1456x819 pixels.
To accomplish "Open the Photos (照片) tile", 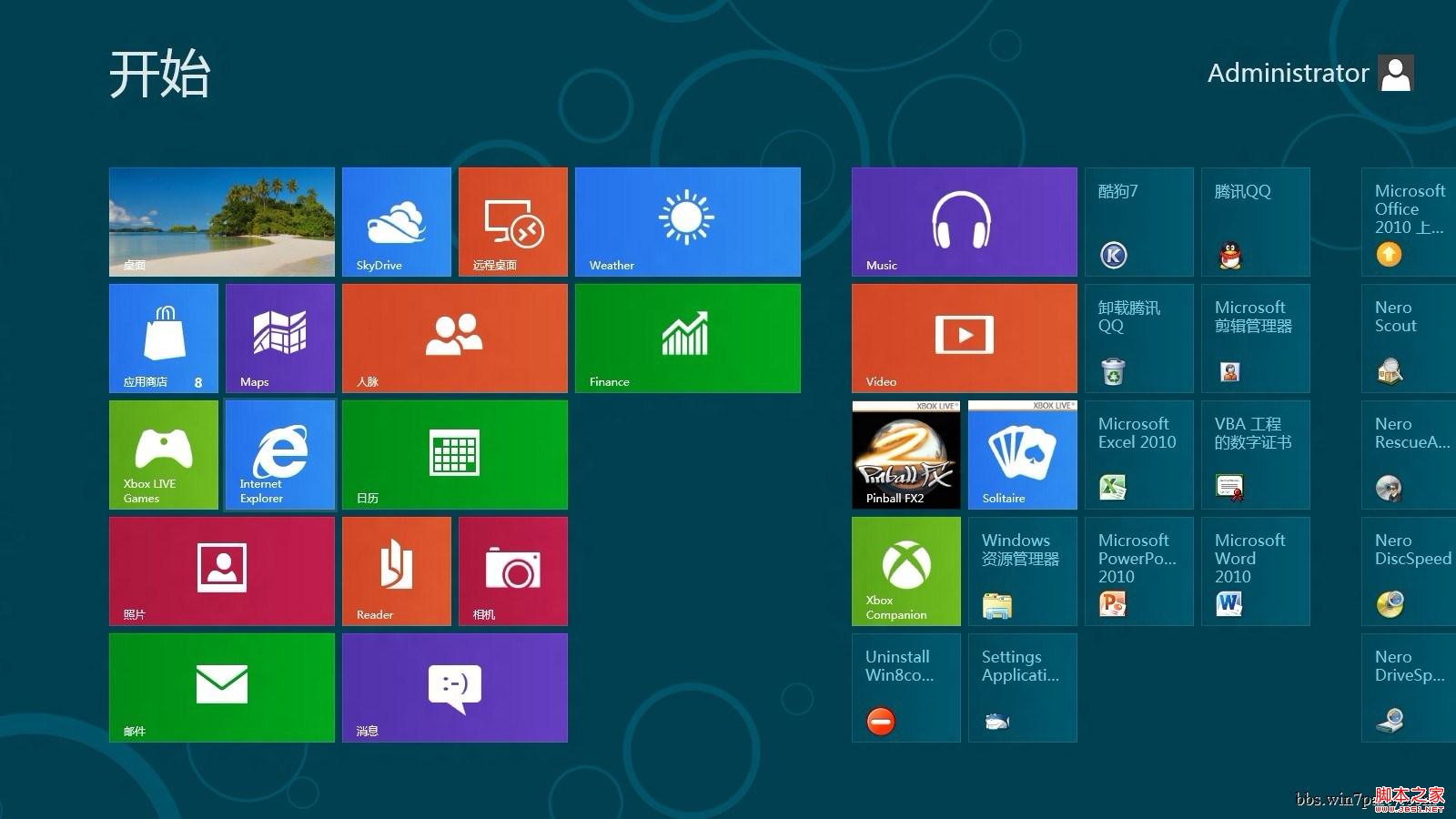I will pyautogui.click(x=222, y=571).
